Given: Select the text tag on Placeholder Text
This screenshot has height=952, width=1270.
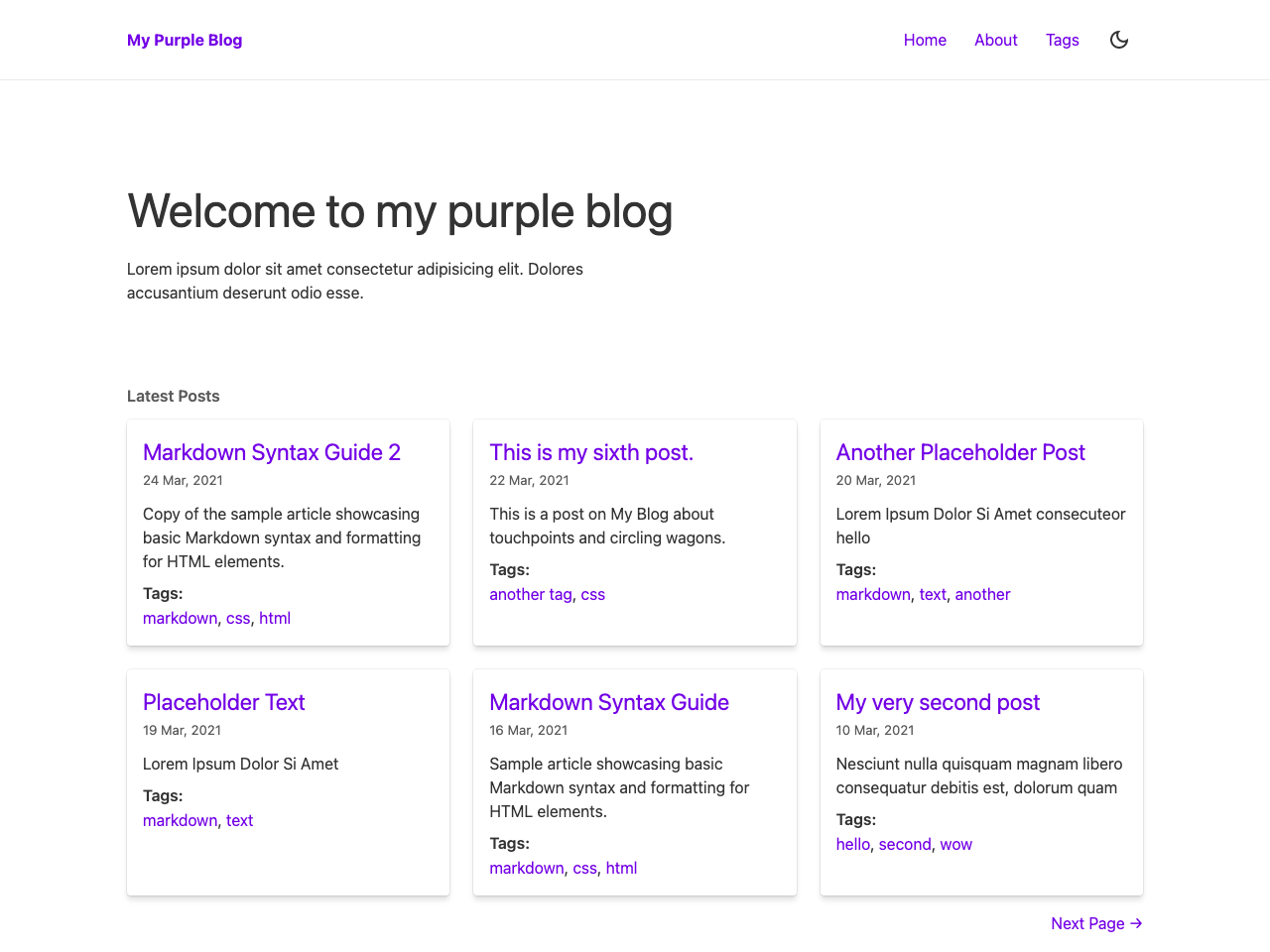Looking at the screenshot, I should (239, 820).
